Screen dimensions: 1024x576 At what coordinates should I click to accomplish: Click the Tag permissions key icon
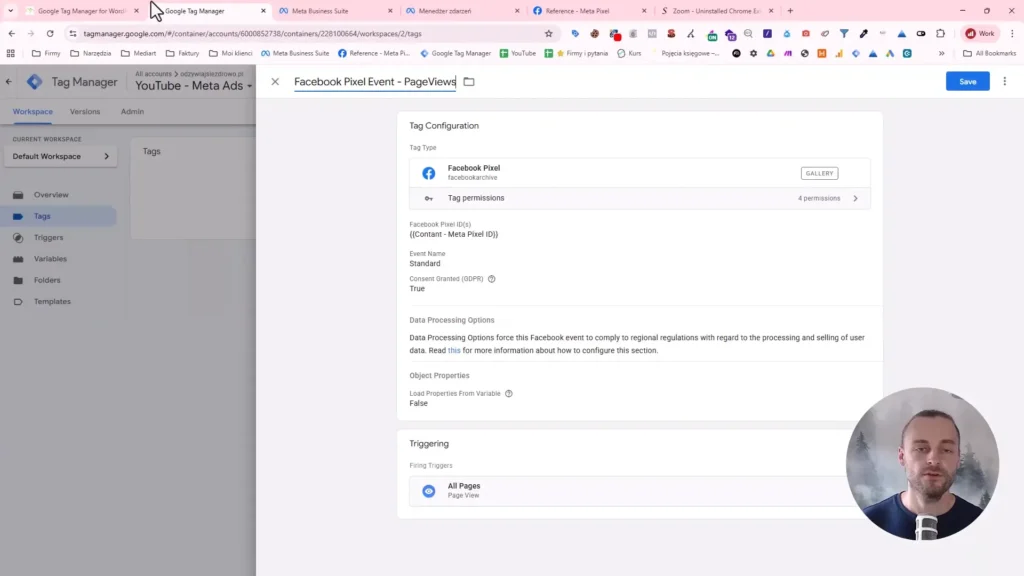pyautogui.click(x=428, y=199)
